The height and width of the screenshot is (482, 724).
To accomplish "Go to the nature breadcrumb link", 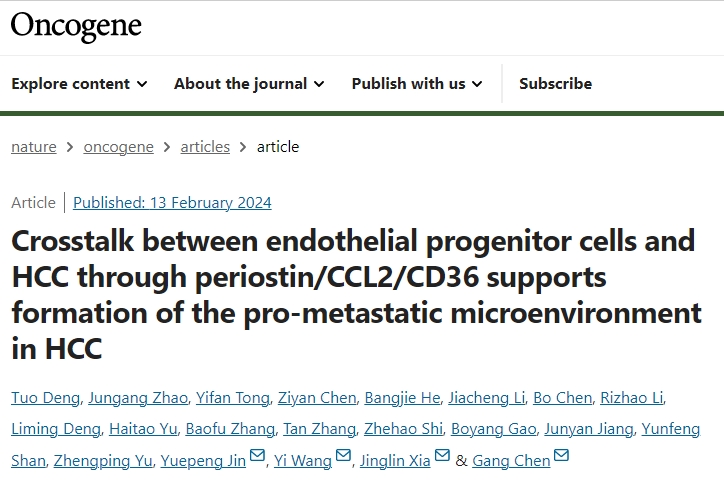I will (34, 147).
